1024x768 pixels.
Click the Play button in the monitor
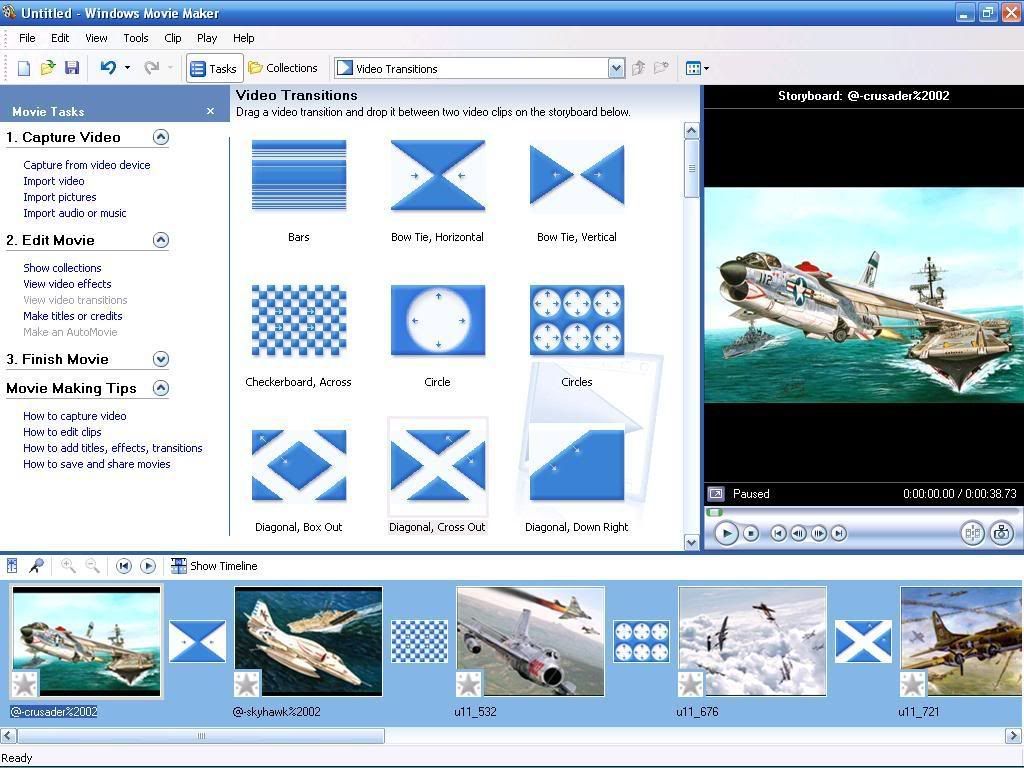click(x=726, y=534)
